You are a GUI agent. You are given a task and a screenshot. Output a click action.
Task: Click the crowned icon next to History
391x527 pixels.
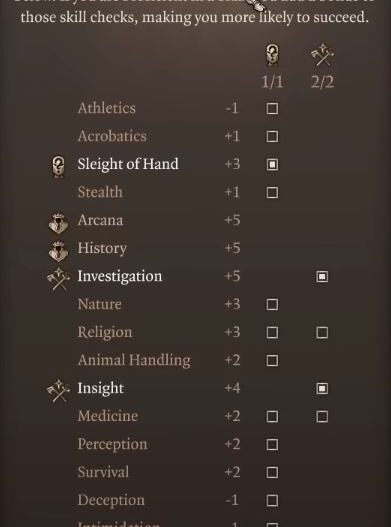(58, 250)
